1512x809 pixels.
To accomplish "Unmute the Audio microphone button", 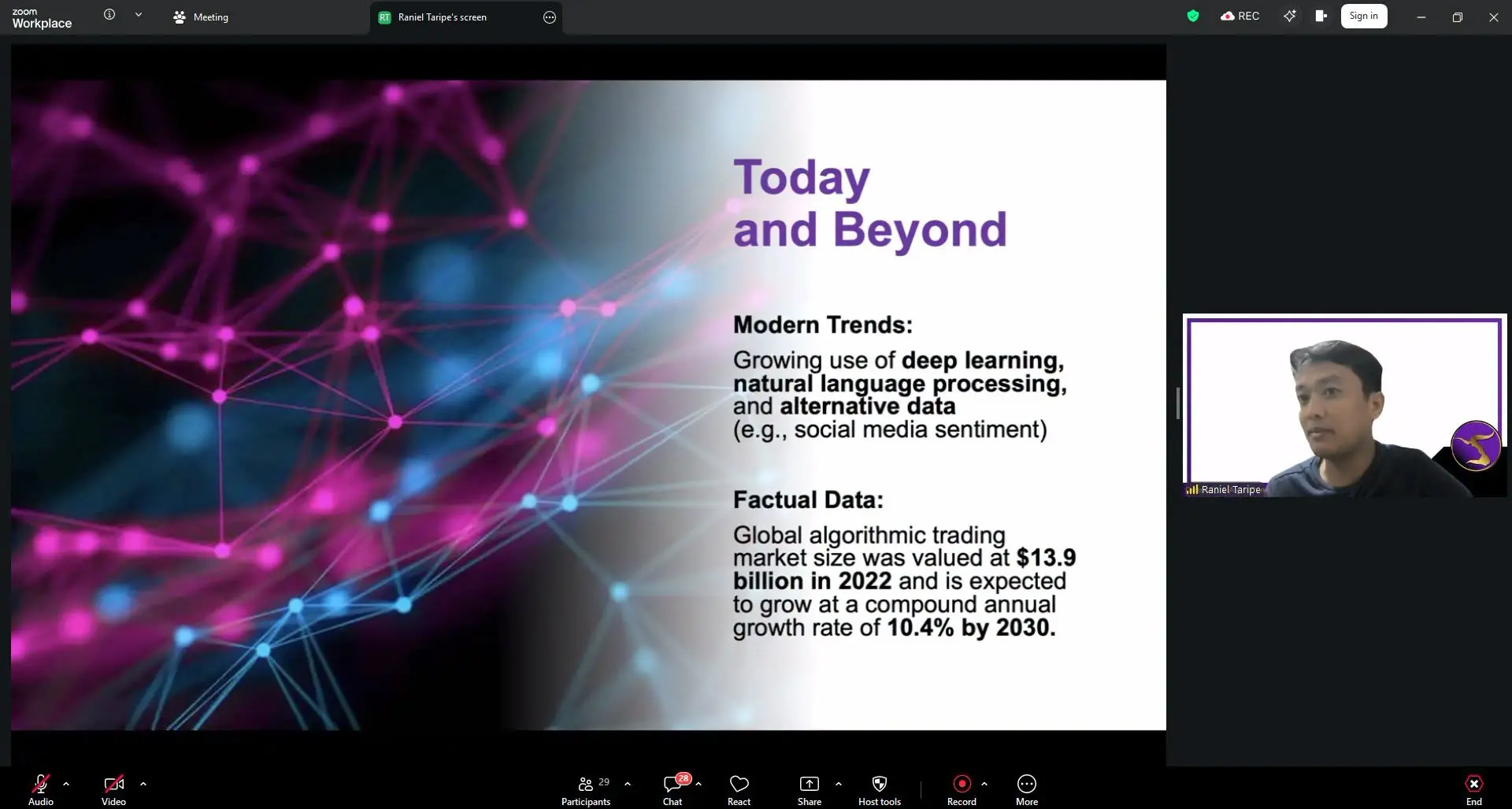I will (x=41, y=789).
